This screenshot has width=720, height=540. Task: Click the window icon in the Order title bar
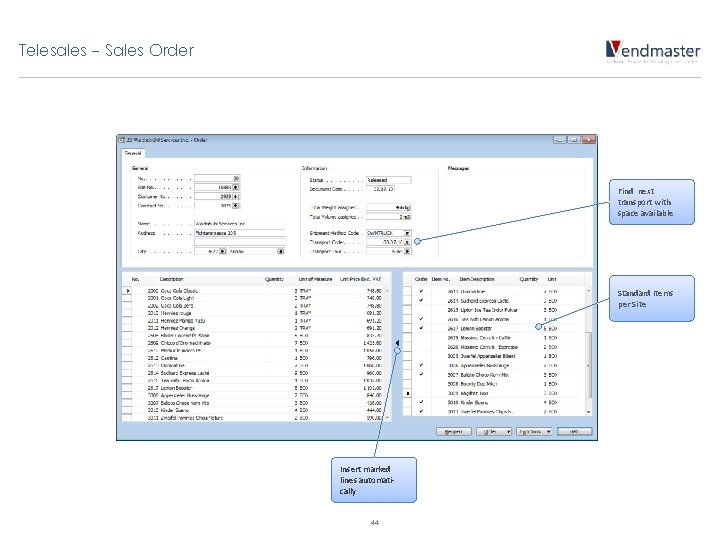pos(122,140)
